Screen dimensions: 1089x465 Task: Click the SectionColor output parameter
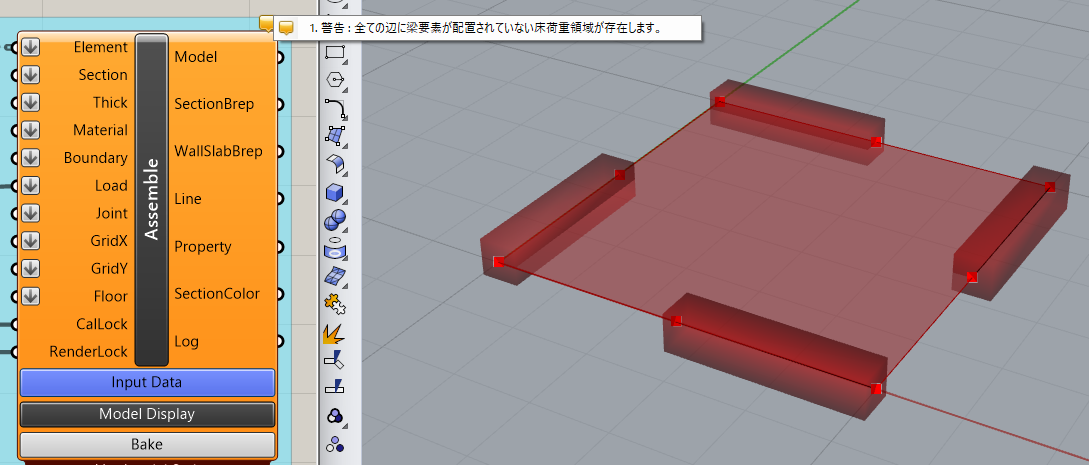coord(217,294)
